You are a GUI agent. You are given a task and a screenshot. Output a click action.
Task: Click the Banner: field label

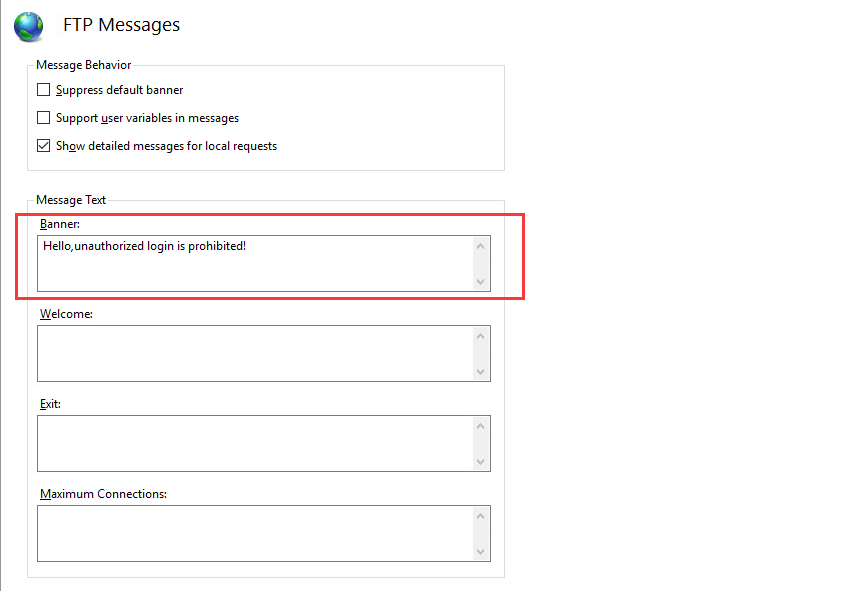[x=59, y=224]
